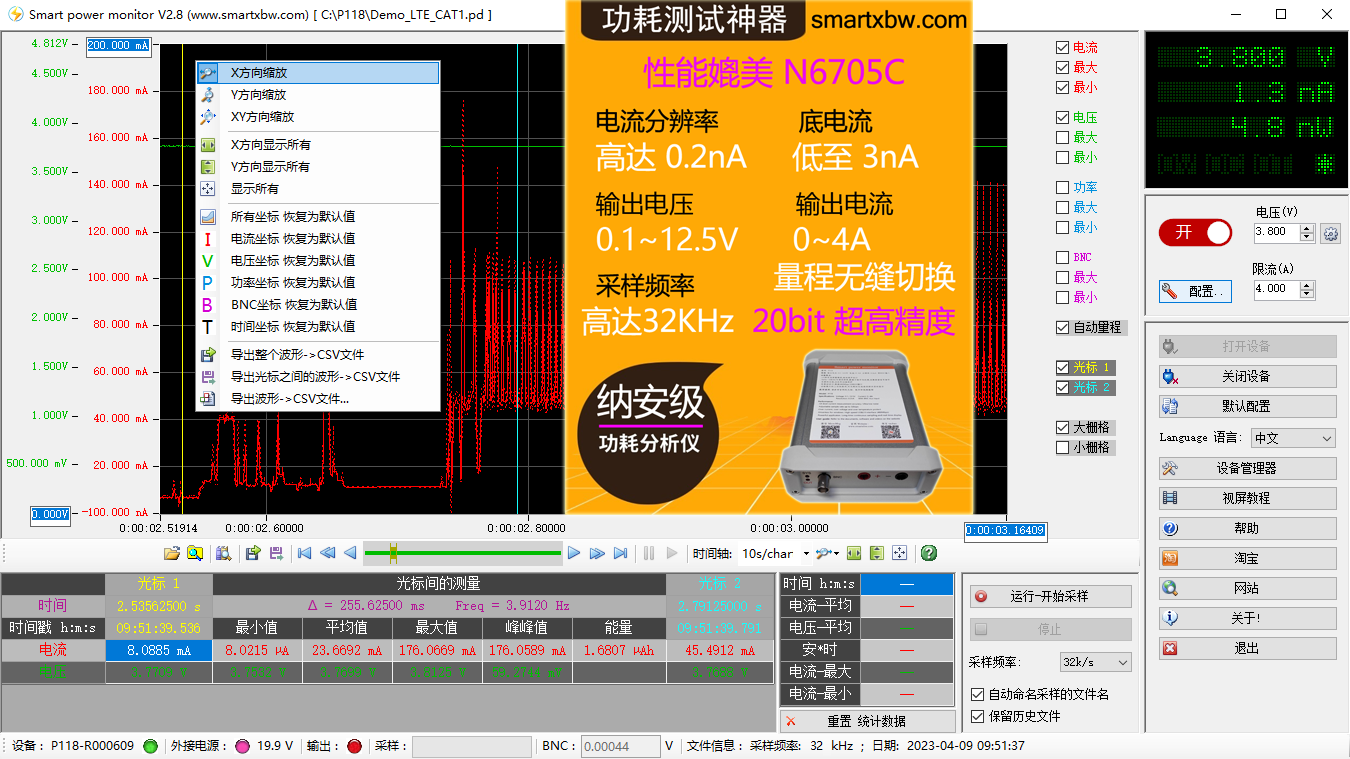Click the 默认配置 button

tap(1247, 407)
